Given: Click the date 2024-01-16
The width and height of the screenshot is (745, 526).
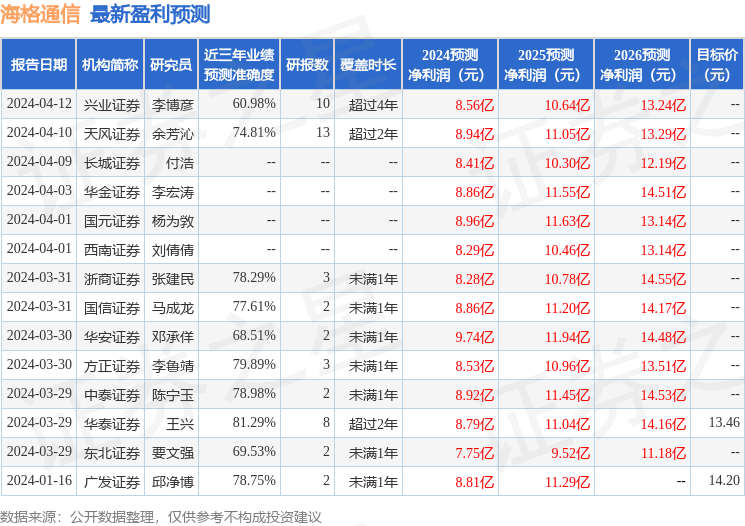Looking at the screenshot, I should pos(39,480).
